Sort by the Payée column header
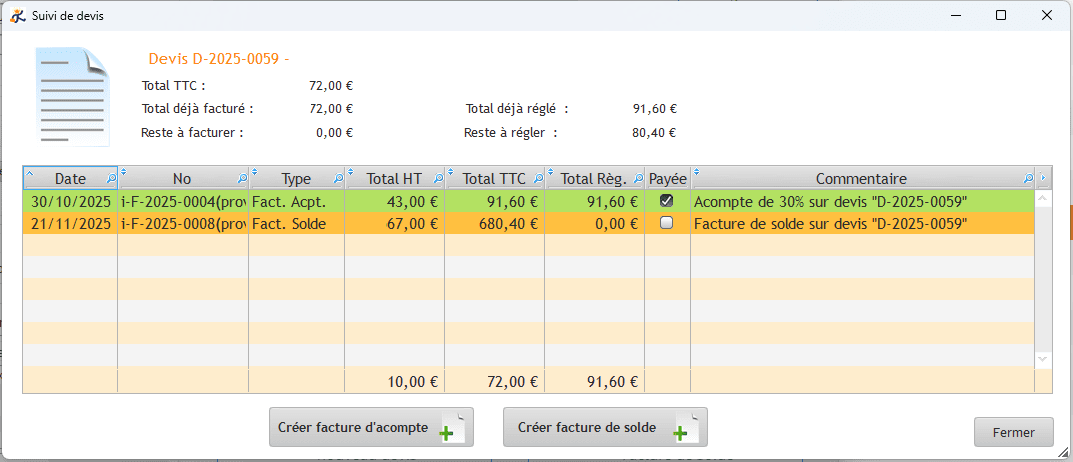Screen dimensions: 1073x462 [667, 179]
